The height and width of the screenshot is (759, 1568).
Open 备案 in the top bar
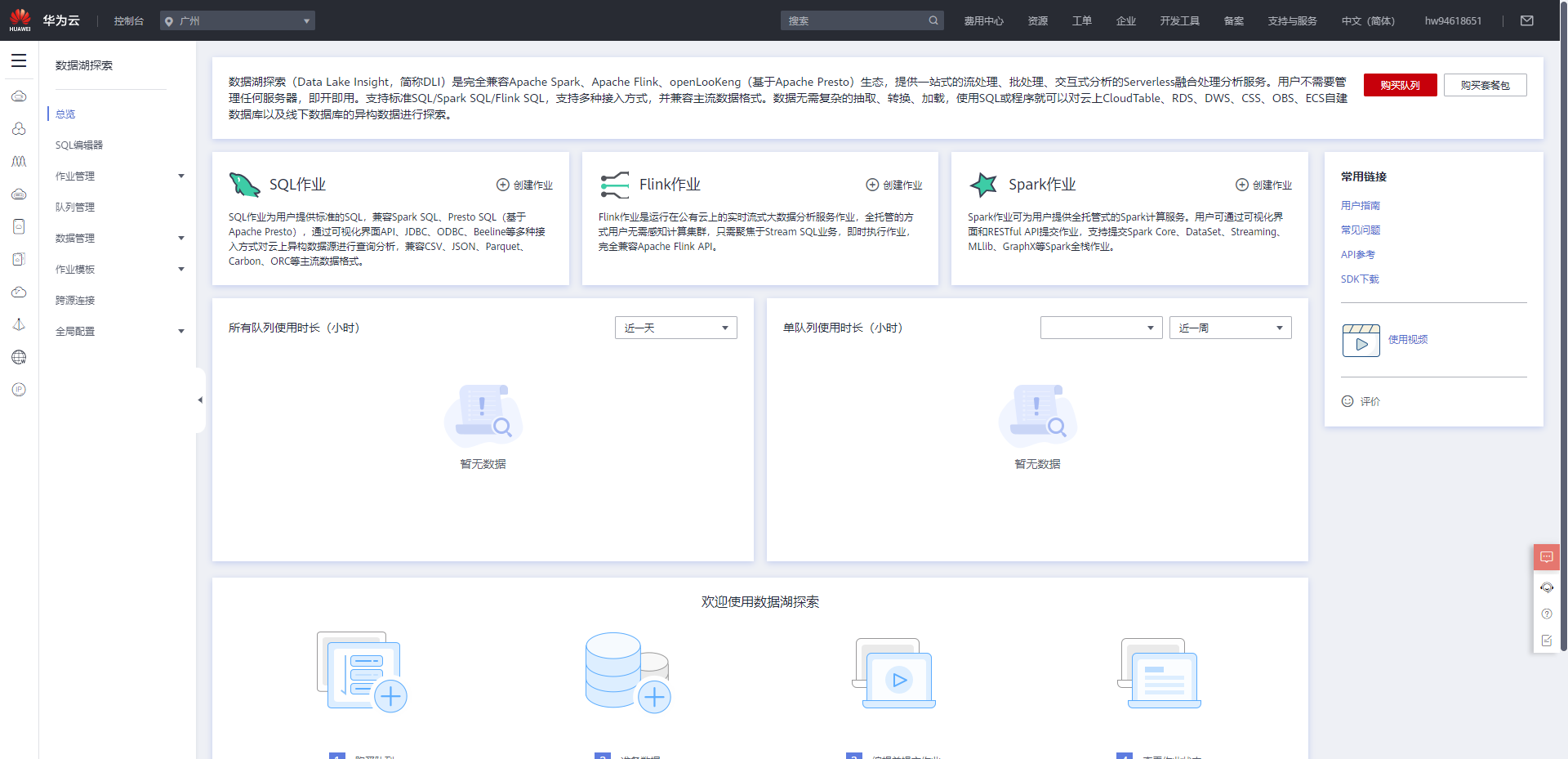pyautogui.click(x=1234, y=20)
